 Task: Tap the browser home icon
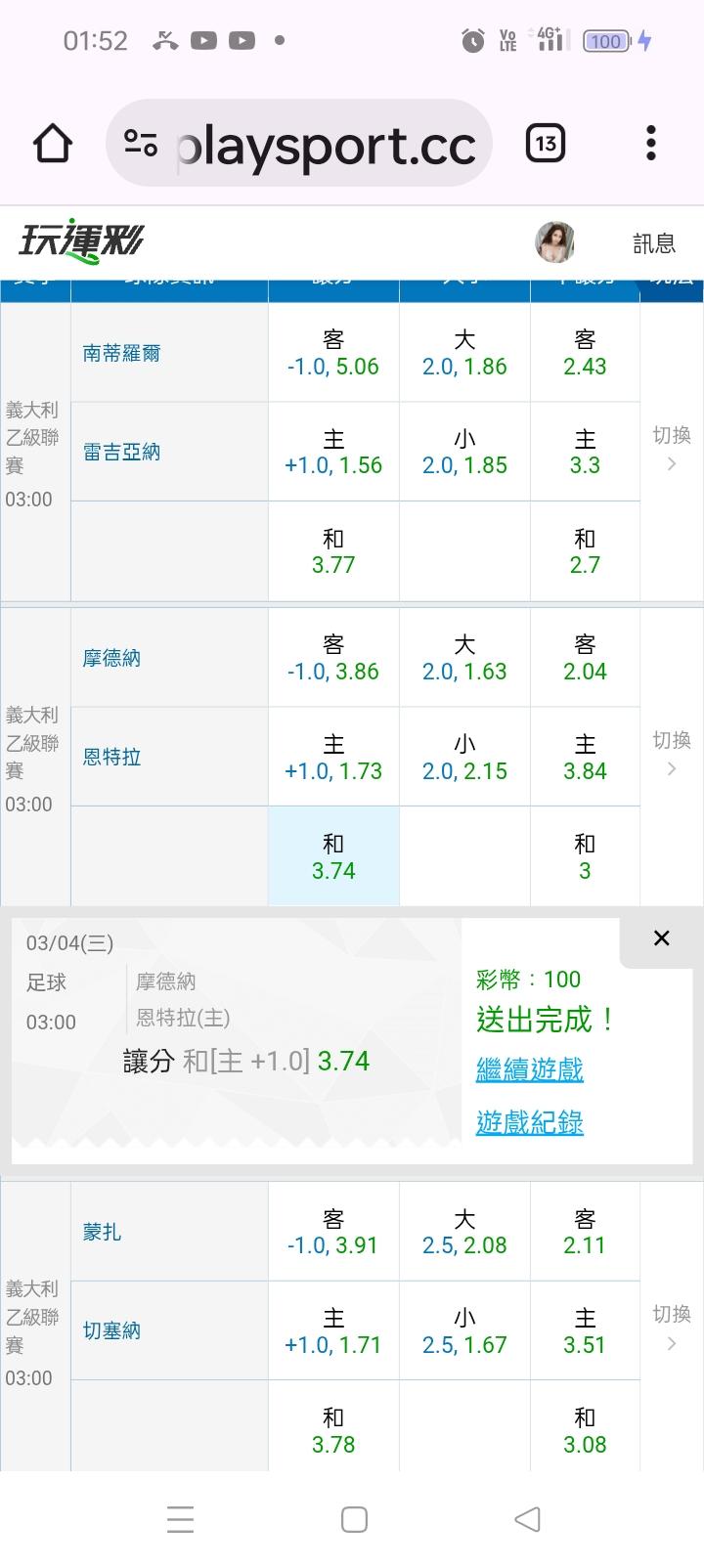(53, 144)
